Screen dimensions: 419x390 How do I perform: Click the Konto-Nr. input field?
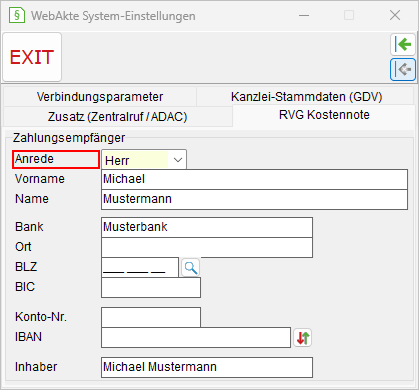pos(151,317)
